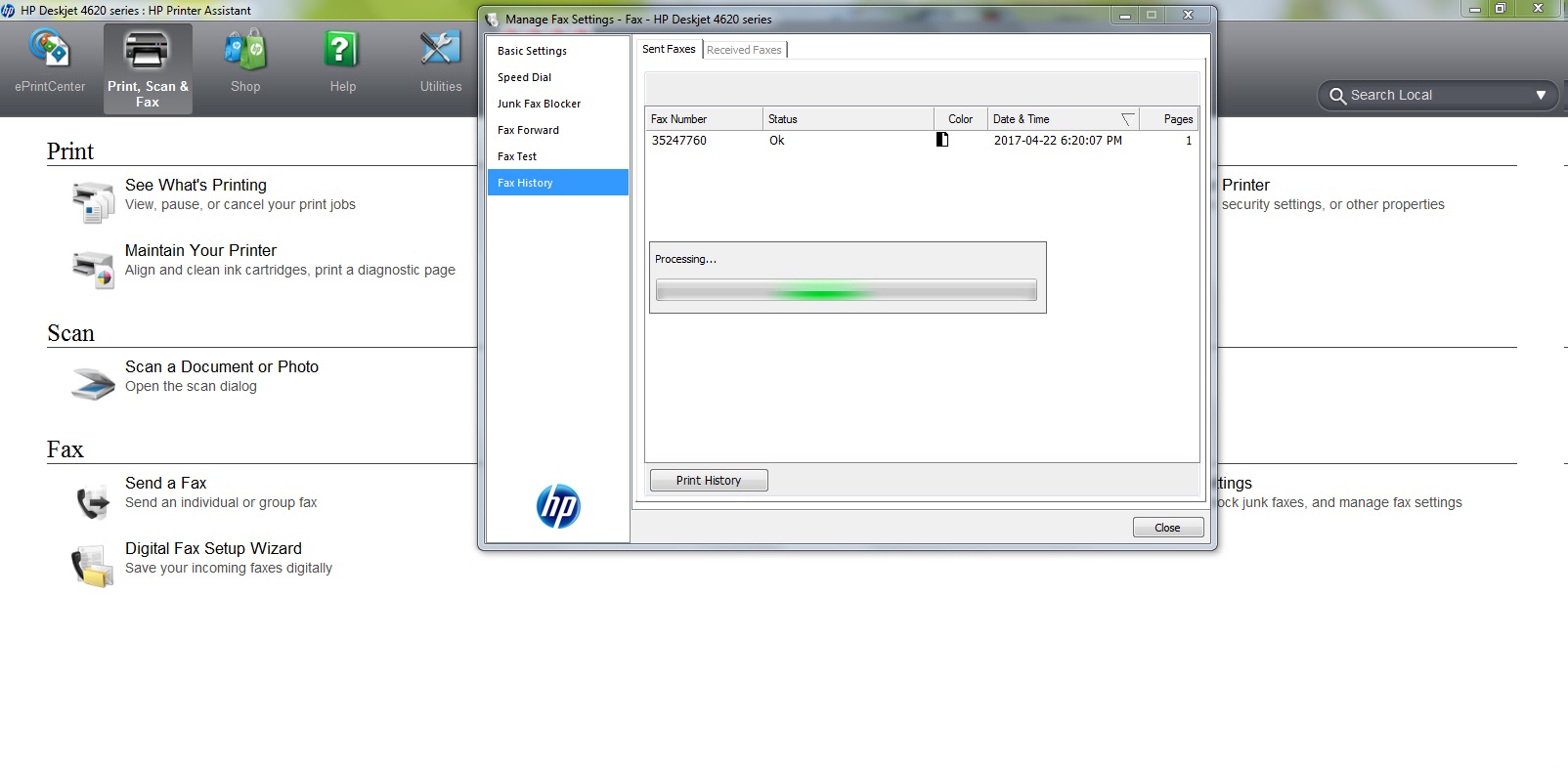Screen dimensions: 1568x768
Task: Open the Help question mark icon
Action: (342, 49)
